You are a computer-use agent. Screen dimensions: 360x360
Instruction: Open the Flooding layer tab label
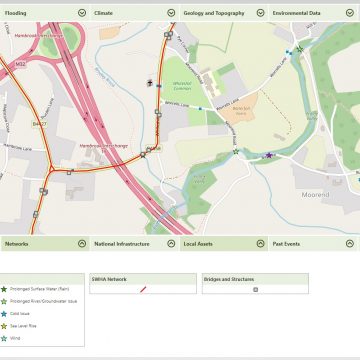coord(15,13)
